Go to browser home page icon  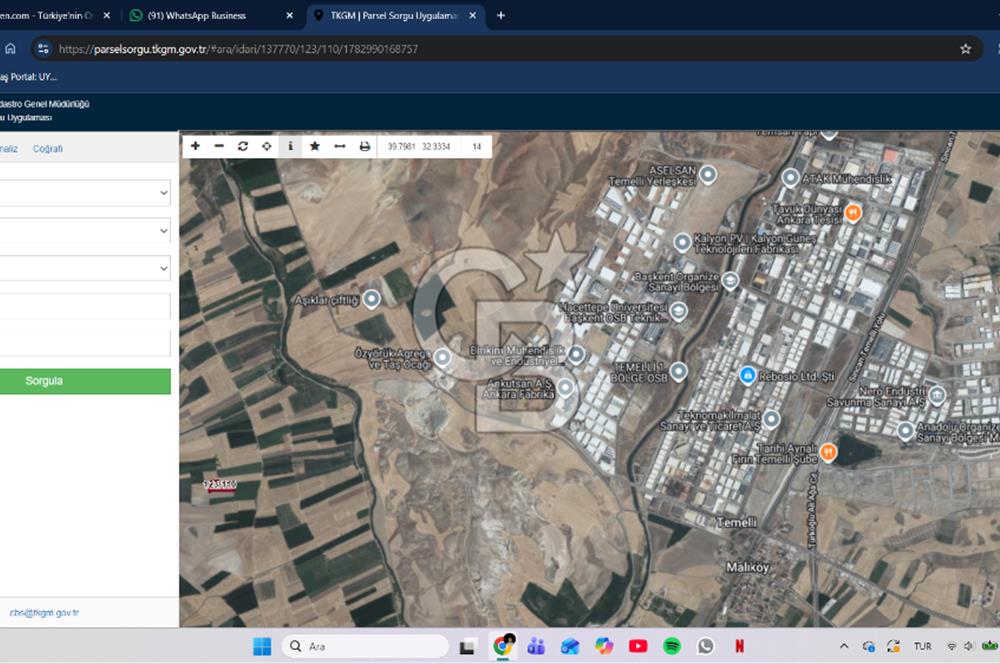10,49
